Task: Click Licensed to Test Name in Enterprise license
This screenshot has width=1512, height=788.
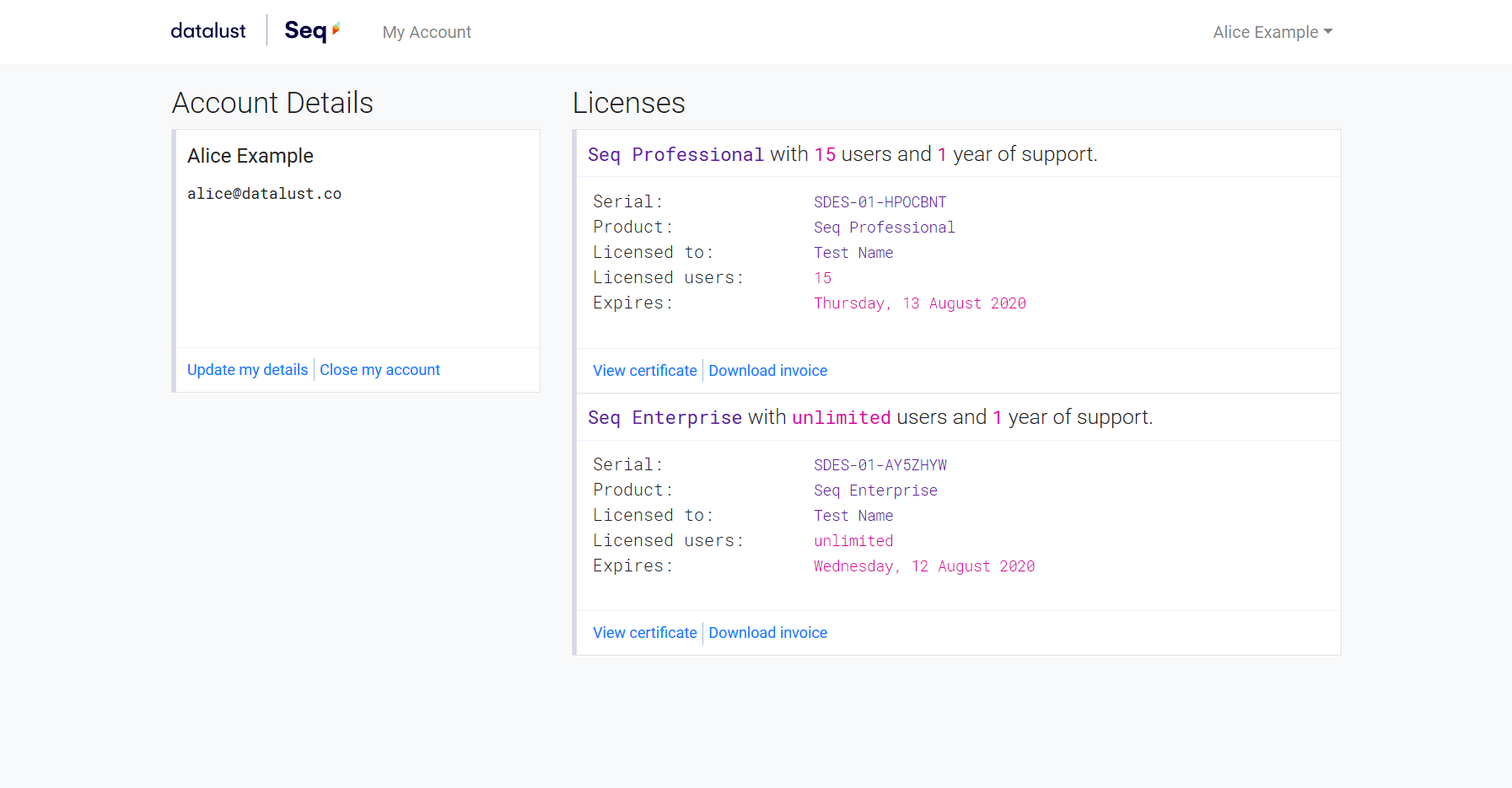Action: [x=853, y=516]
